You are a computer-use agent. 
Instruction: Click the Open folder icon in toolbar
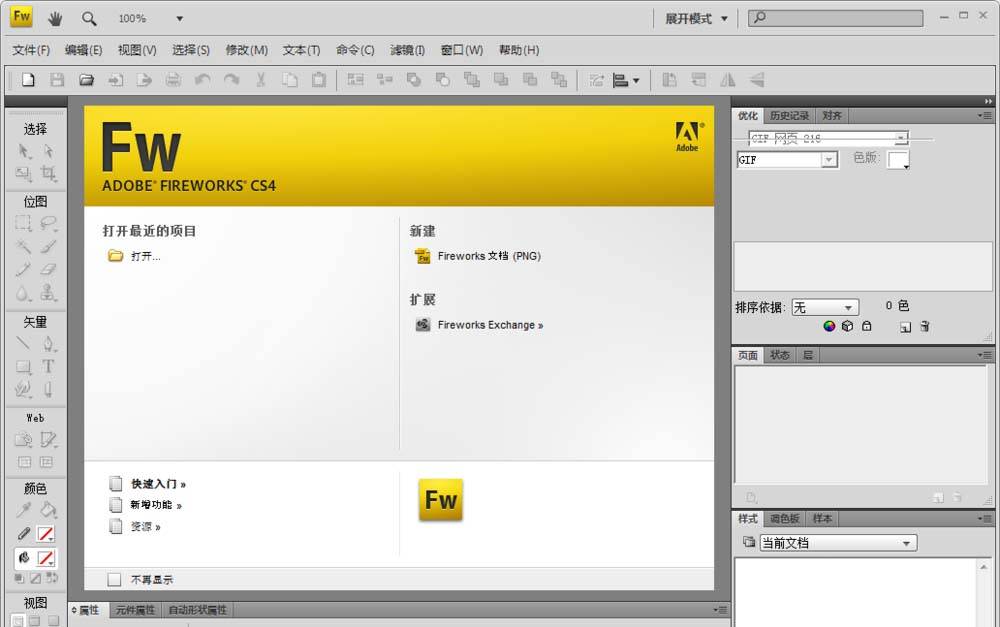[86, 80]
